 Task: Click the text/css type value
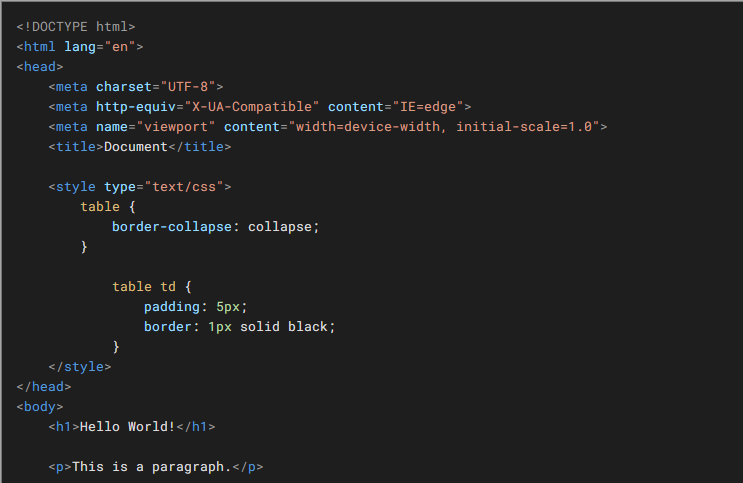pyautogui.click(x=184, y=187)
